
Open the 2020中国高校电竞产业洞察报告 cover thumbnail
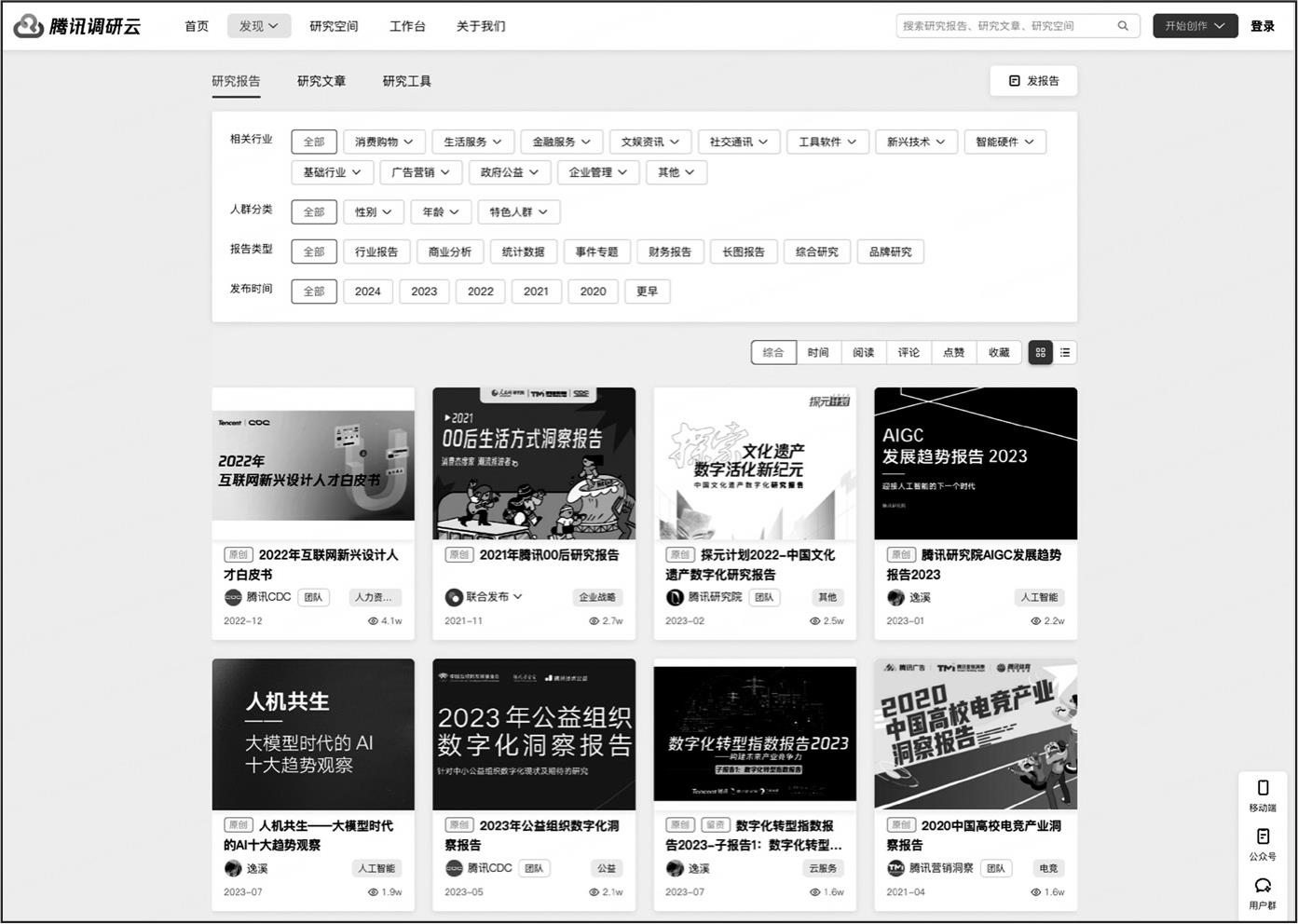[x=976, y=734]
